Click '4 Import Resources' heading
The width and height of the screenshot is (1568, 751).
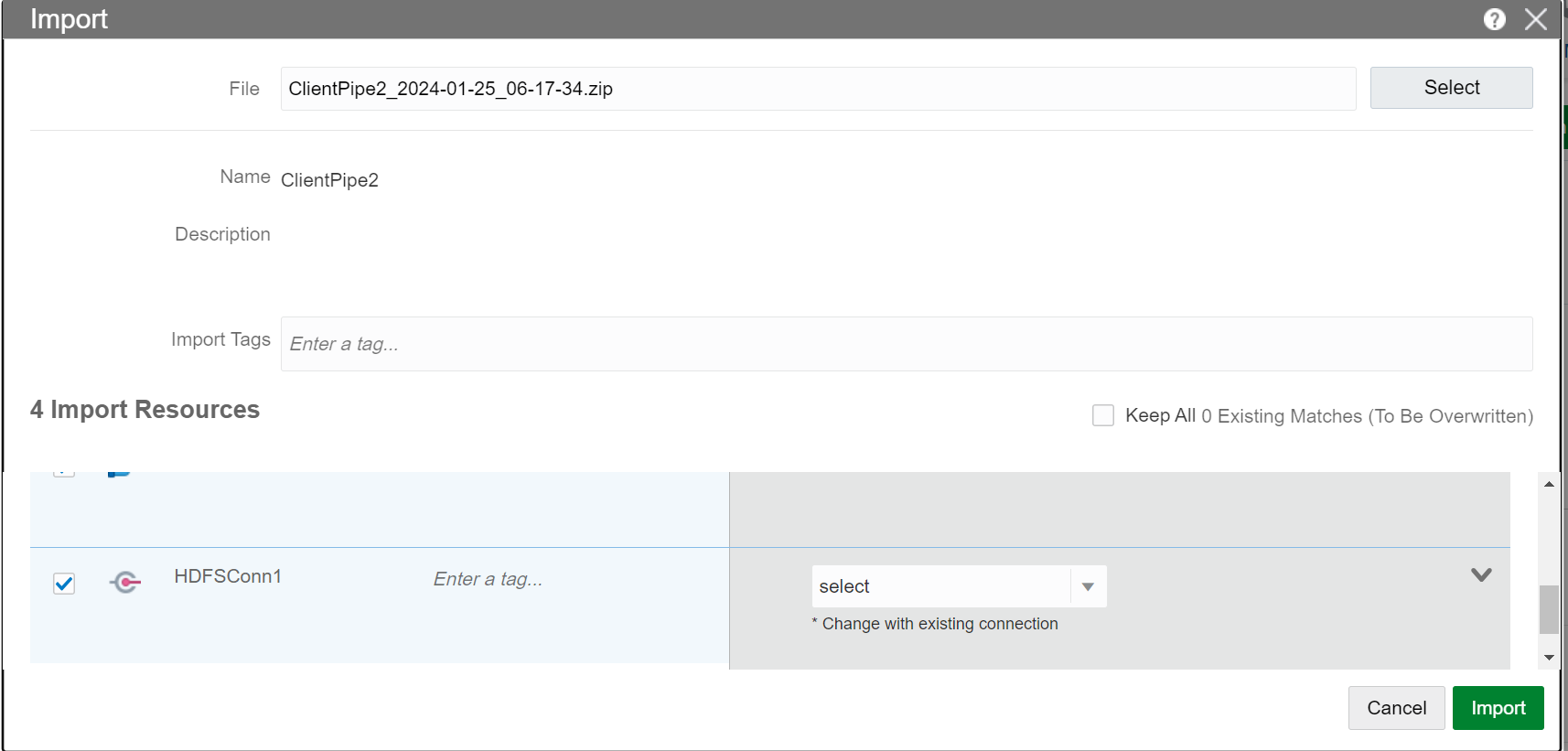[145, 409]
